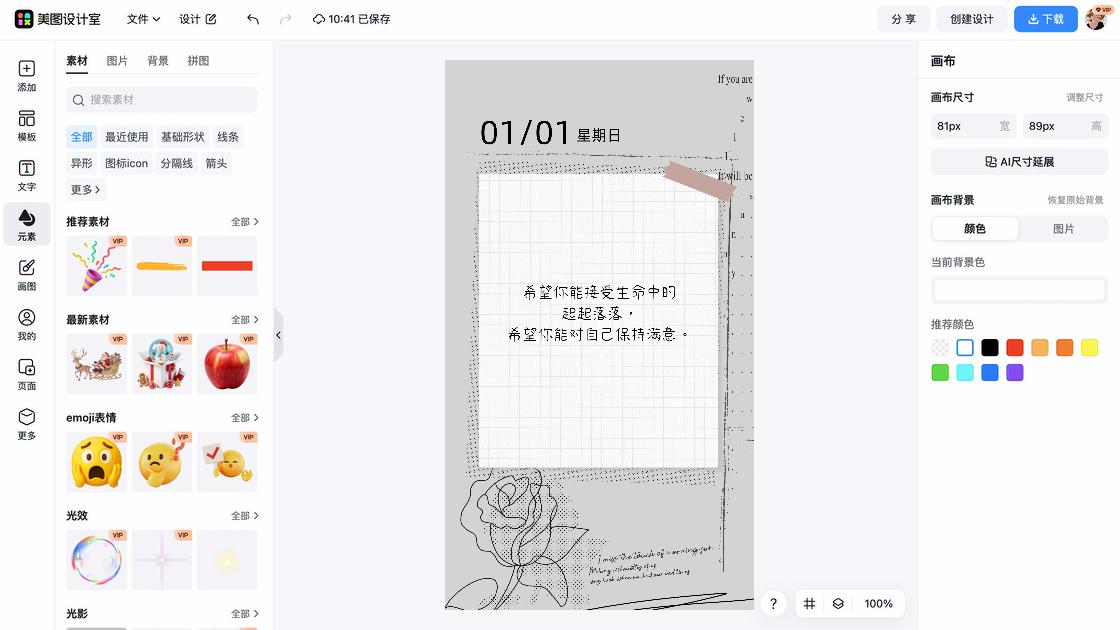Open the layers icon near zoom
Image resolution: width=1120 pixels, height=630 pixels.
point(838,604)
